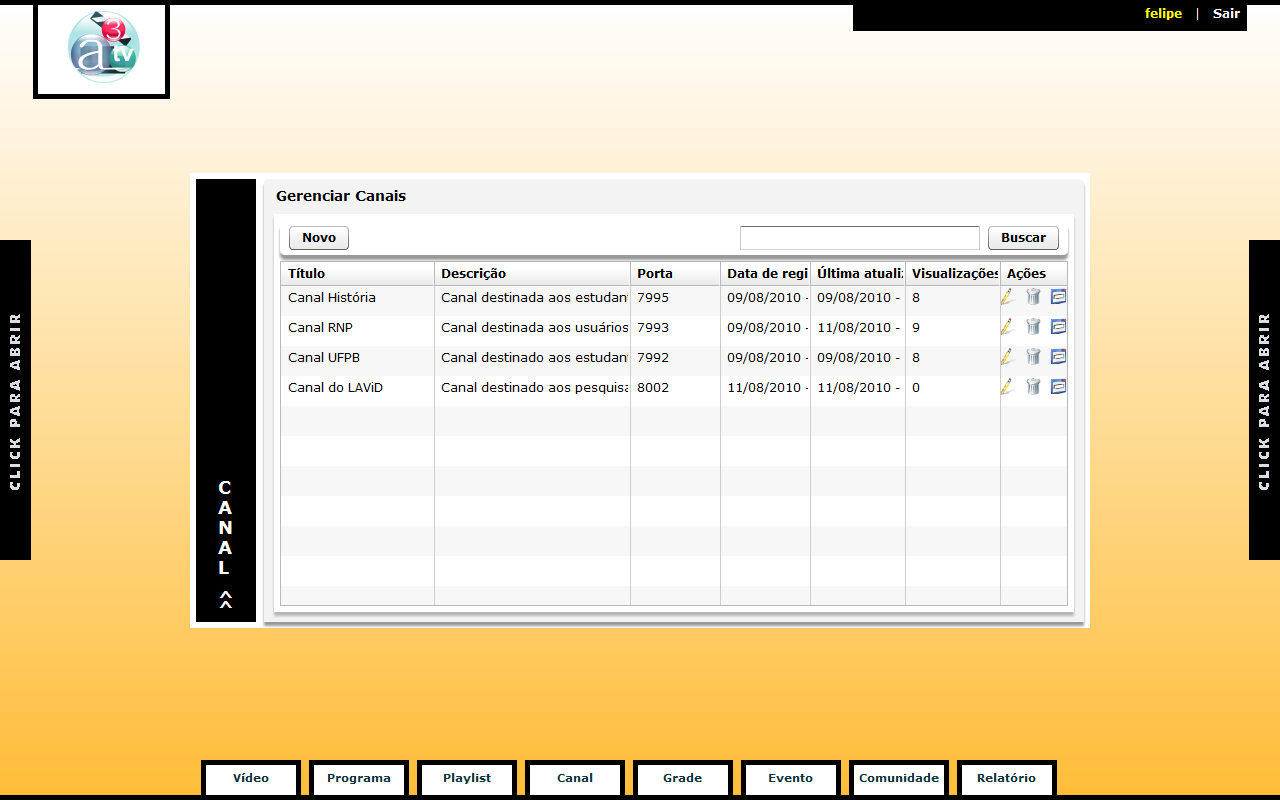The image size is (1280, 800).
Task: Click the felipe username link
Action: click(x=1163, y=14)
